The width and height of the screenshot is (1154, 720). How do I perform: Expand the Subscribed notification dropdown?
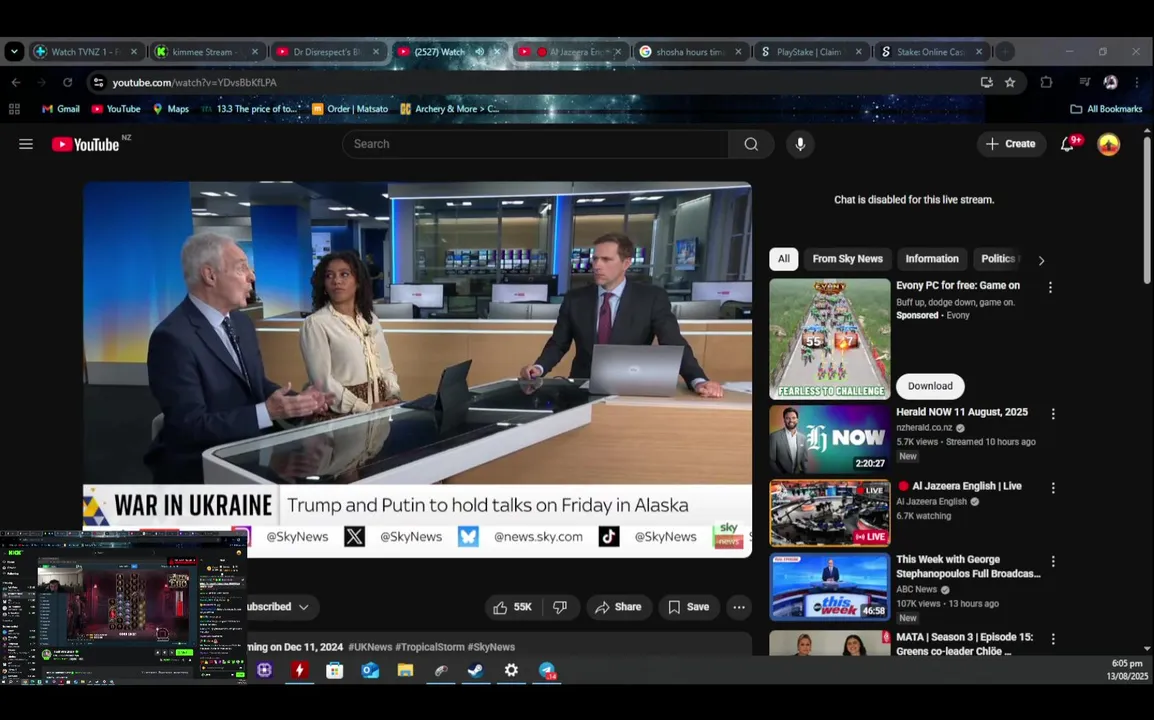click(303, 607)
